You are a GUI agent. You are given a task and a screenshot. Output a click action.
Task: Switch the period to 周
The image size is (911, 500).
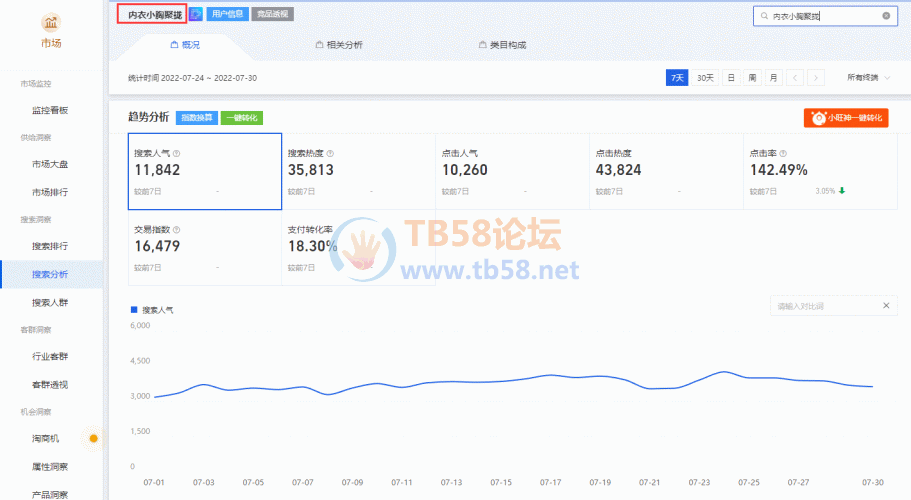click(751, 77)
